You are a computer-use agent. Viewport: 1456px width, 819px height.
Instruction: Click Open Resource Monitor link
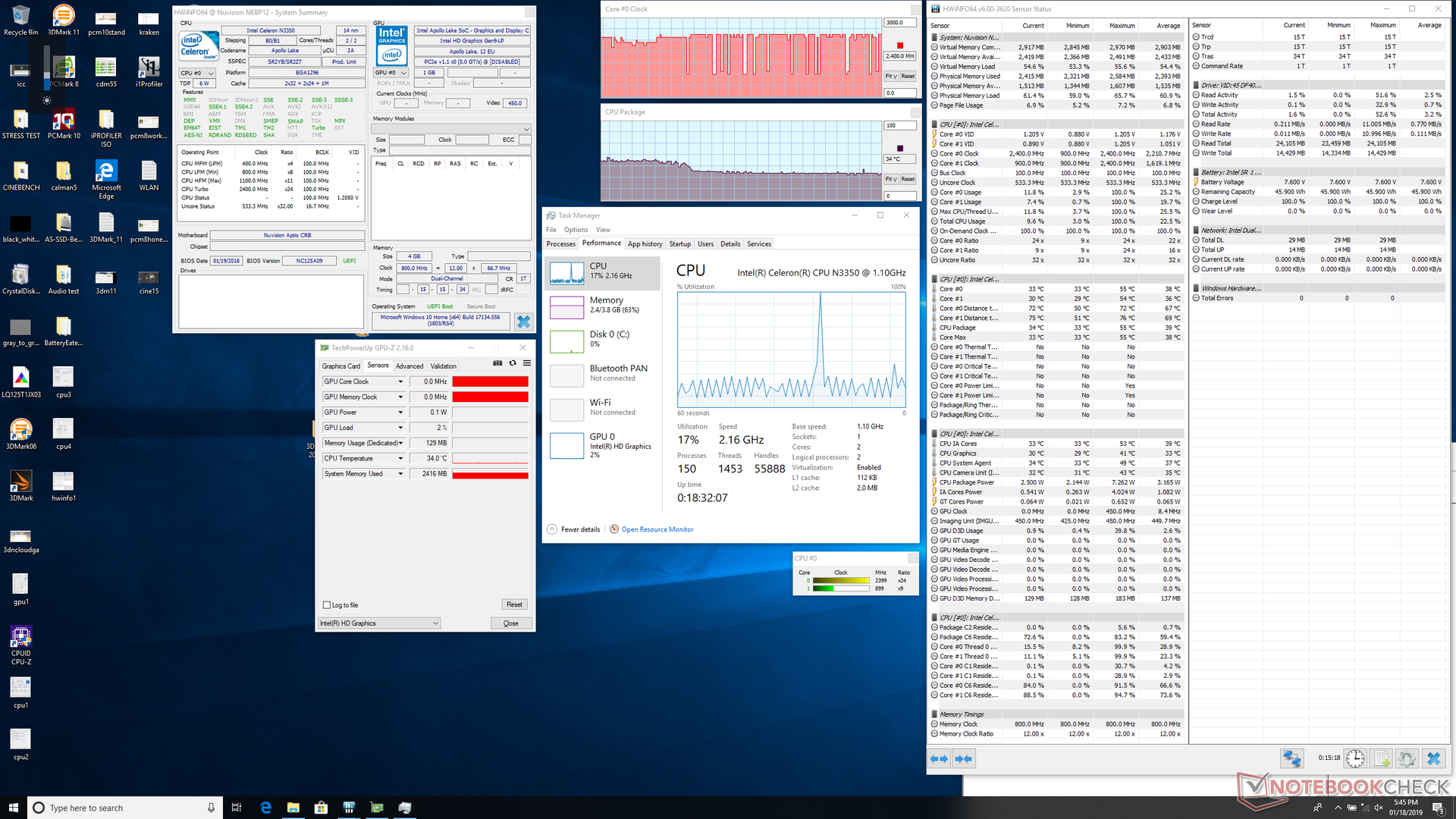coord(657,529)
